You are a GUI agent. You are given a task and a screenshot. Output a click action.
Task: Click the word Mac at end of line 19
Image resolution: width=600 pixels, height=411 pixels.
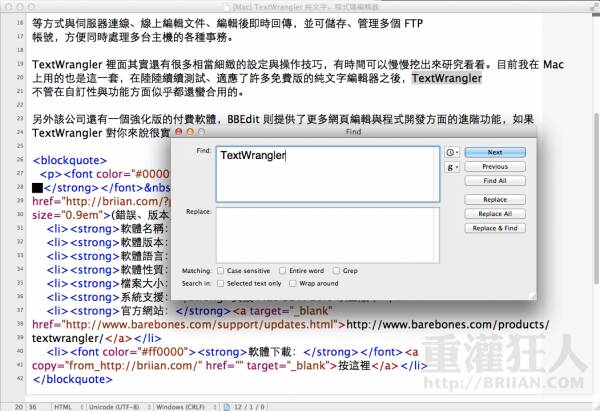click(x=553, y=64)
